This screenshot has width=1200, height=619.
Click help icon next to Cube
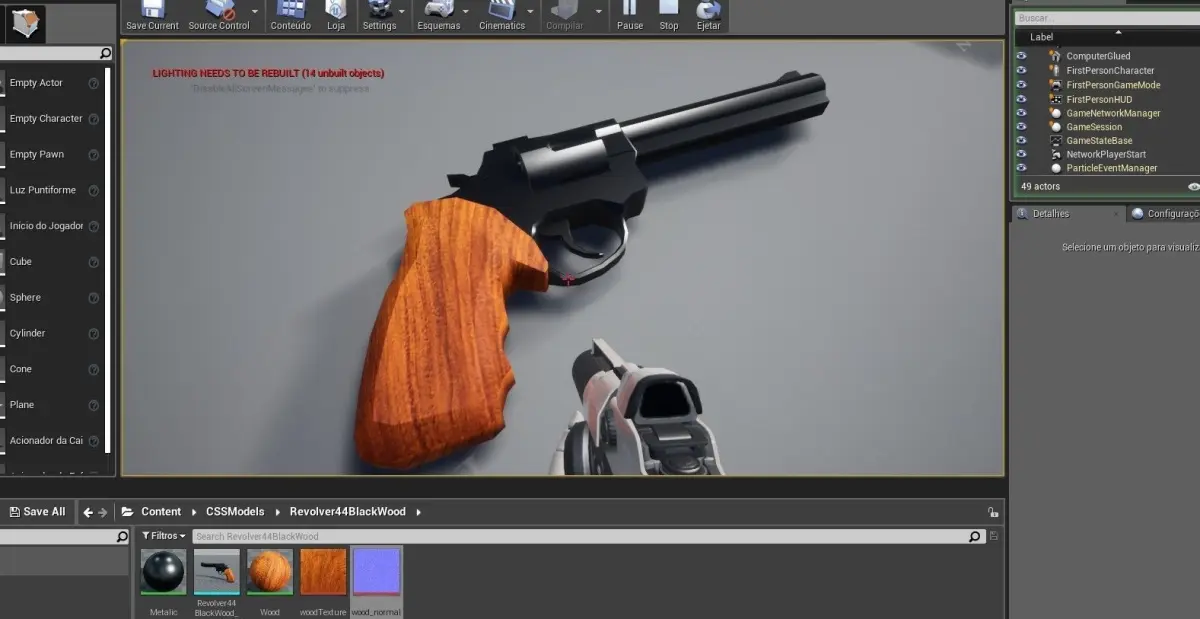click(93, 262)
